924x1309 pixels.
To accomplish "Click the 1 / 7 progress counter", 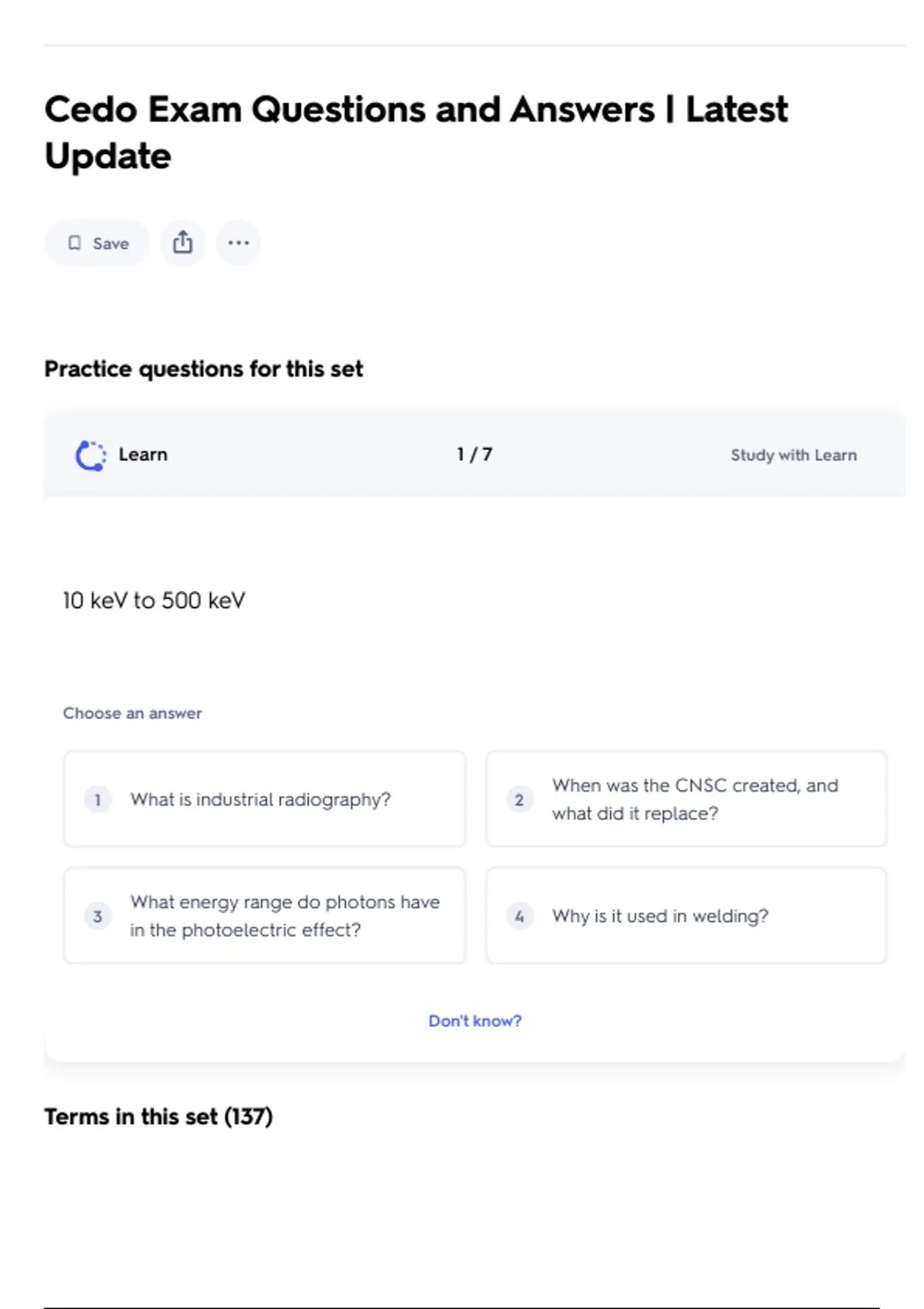I will 474,454.
